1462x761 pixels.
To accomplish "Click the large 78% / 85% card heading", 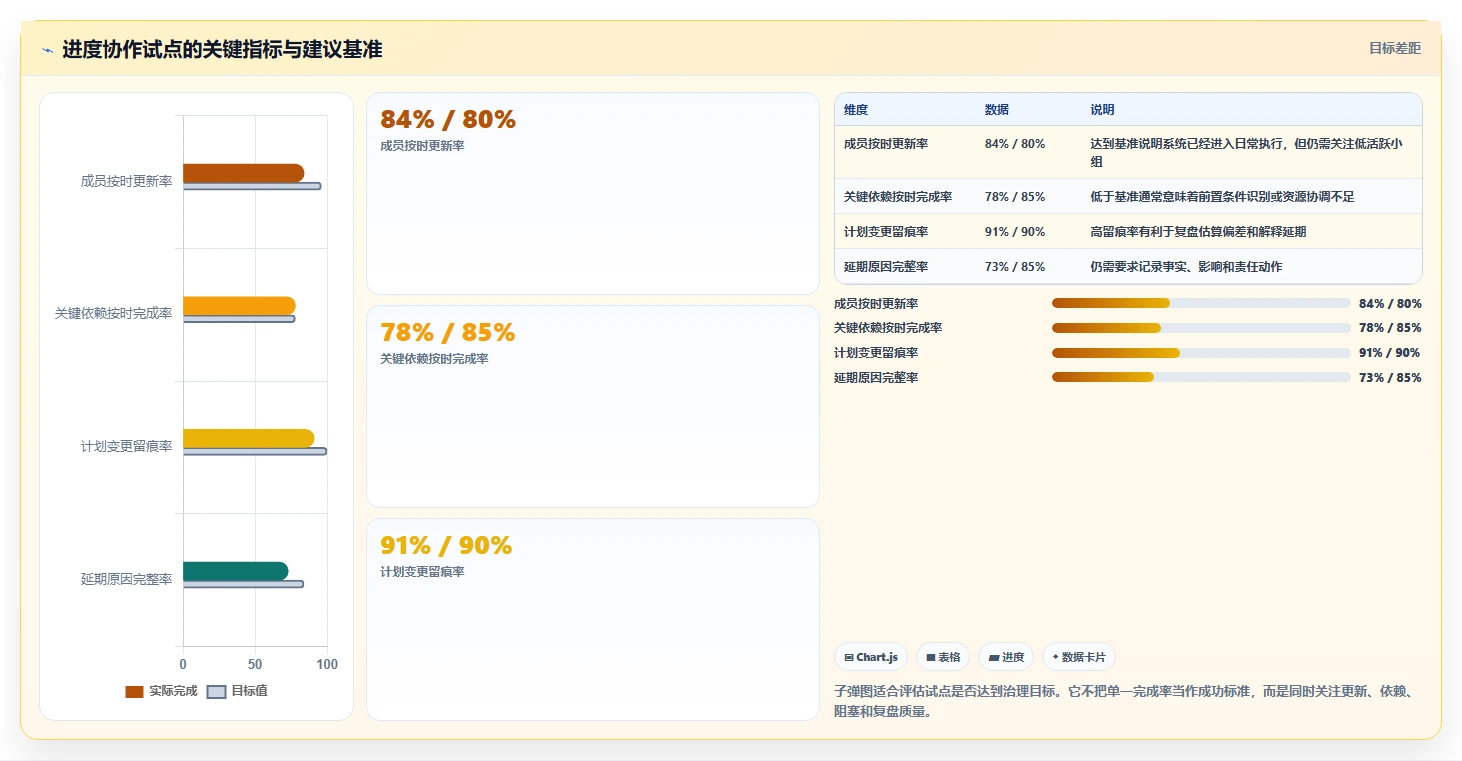I will [x=448, y=333].
